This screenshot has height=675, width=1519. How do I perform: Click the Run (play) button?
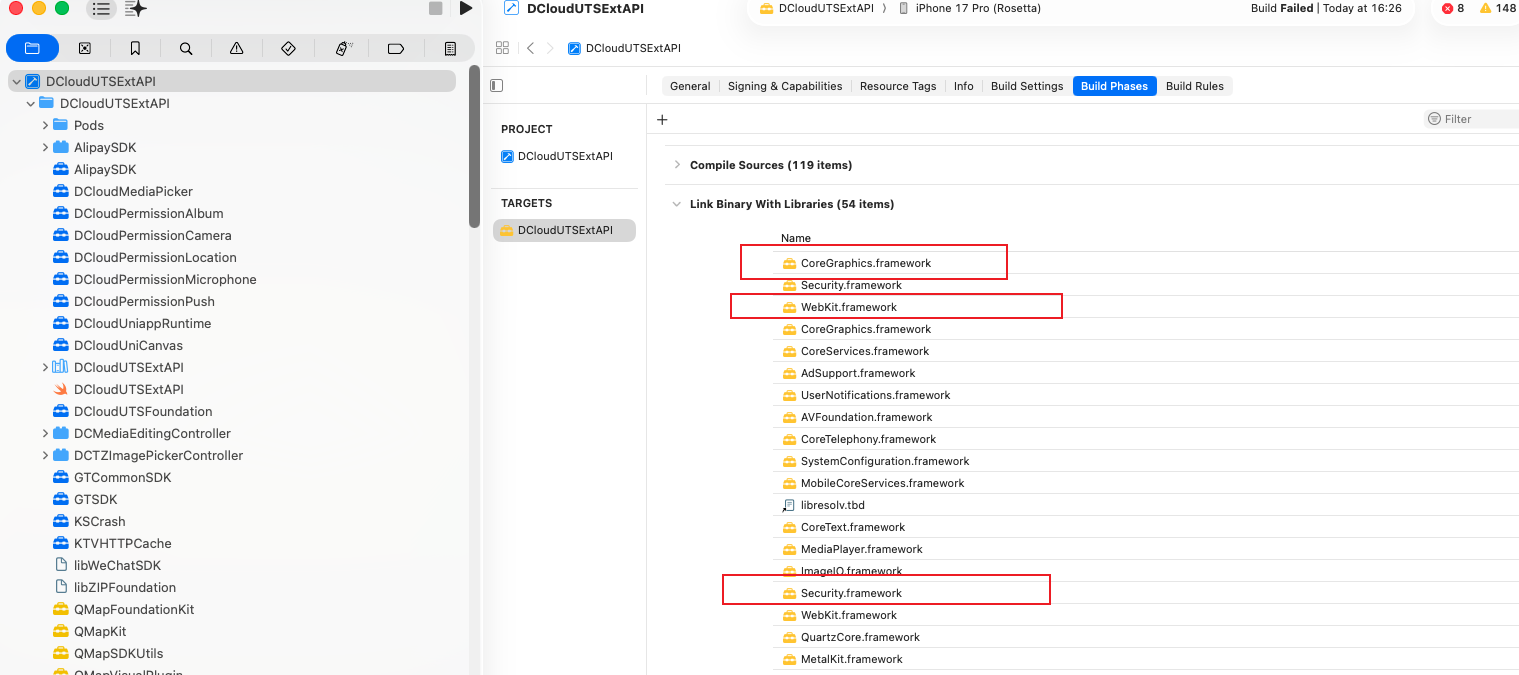click(x=465, y=8)
